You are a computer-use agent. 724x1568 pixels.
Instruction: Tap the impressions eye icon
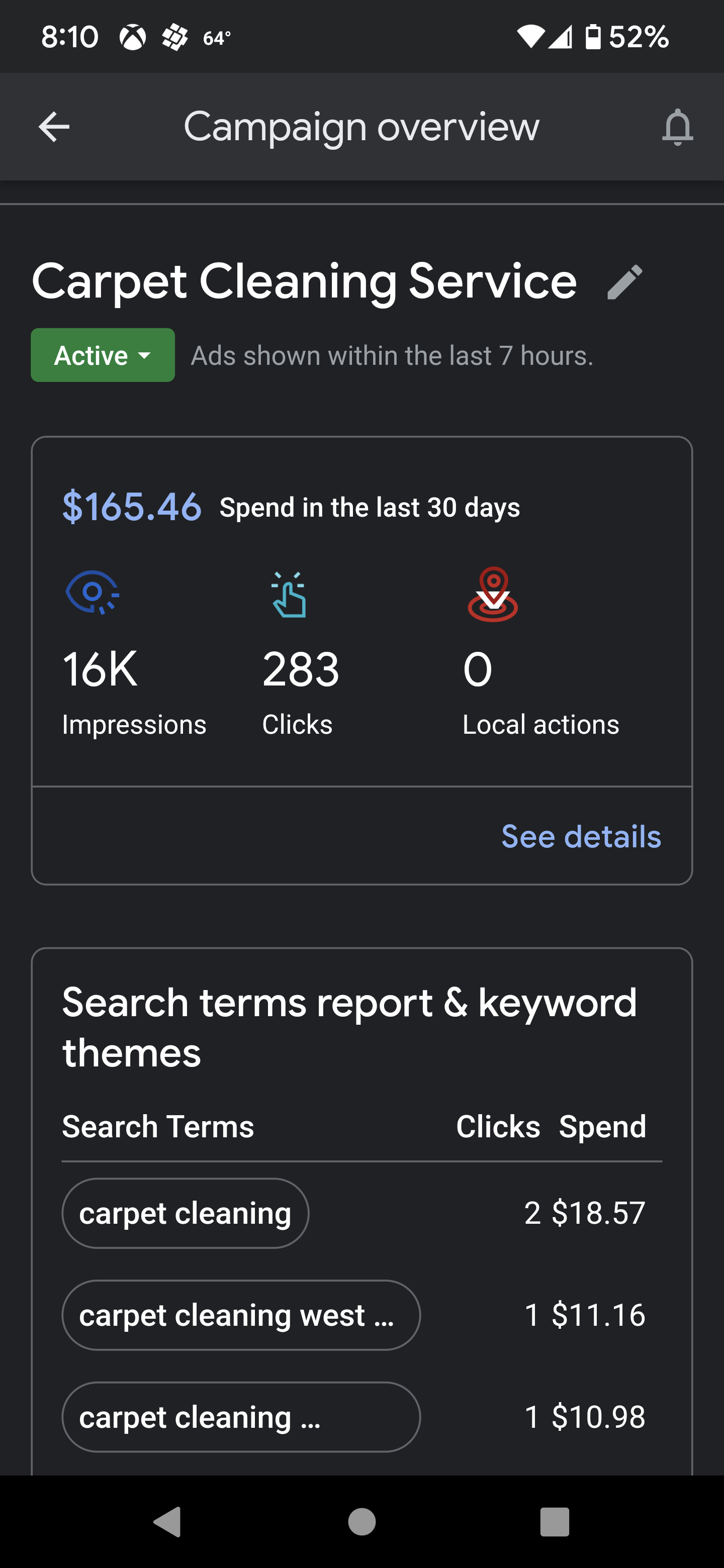click(x=92, y=592)
